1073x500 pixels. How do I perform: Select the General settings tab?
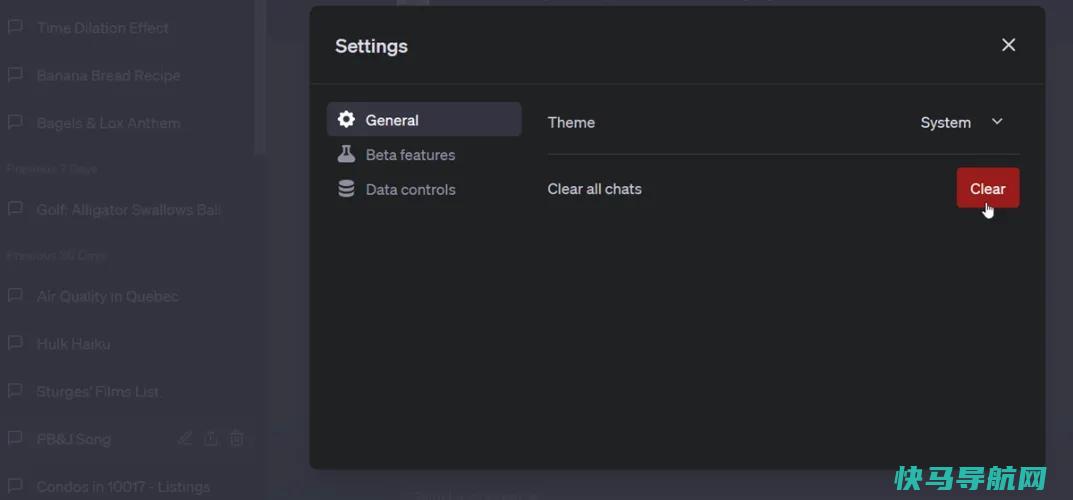424,120
